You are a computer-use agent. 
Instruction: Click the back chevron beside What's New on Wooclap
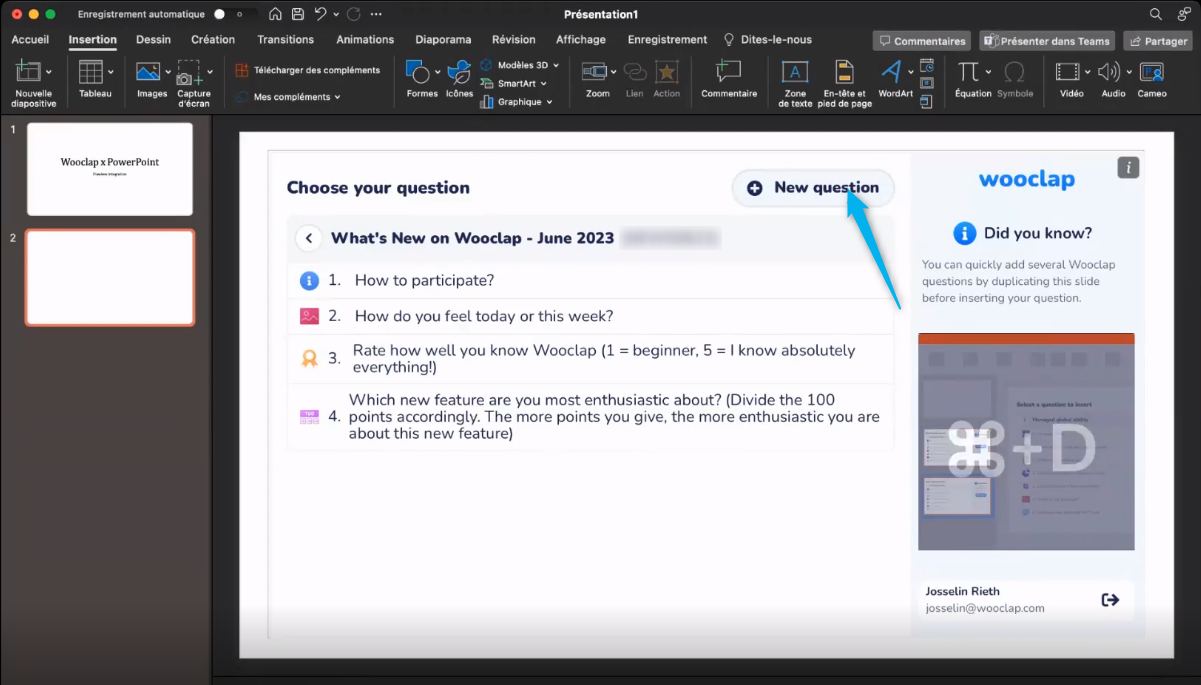click(309, 238)
